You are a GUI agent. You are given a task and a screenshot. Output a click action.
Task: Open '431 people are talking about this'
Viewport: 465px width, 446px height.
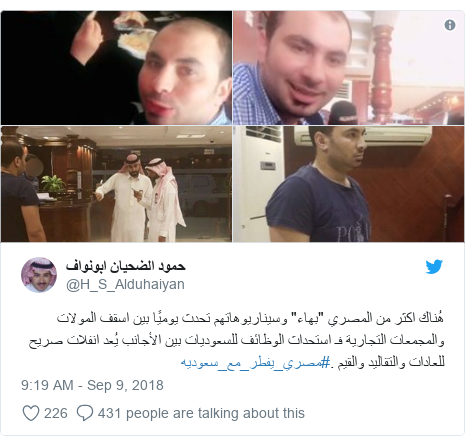click(x=201, y=413)
